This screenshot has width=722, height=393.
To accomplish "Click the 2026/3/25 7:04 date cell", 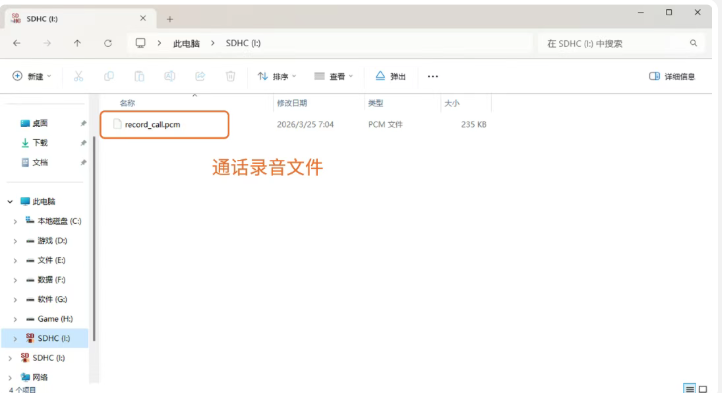I will point(305,124).
